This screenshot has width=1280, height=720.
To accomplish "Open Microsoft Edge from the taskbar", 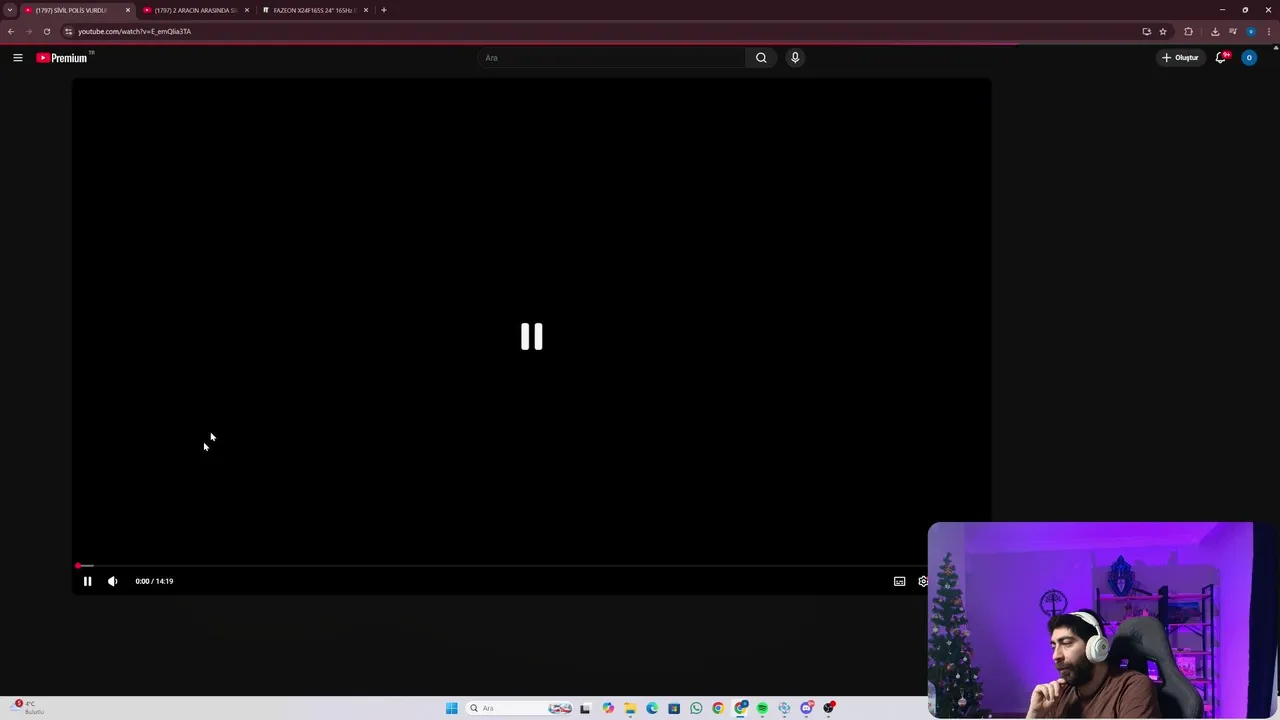I will coord(652,708).
